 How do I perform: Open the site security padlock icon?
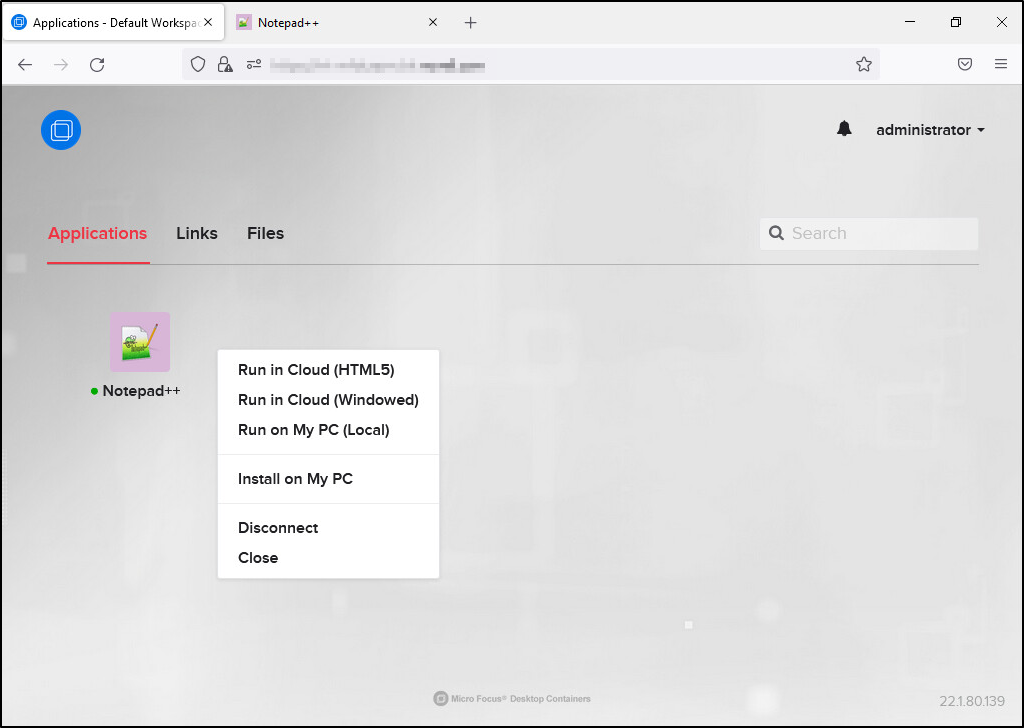pos(225,64)
